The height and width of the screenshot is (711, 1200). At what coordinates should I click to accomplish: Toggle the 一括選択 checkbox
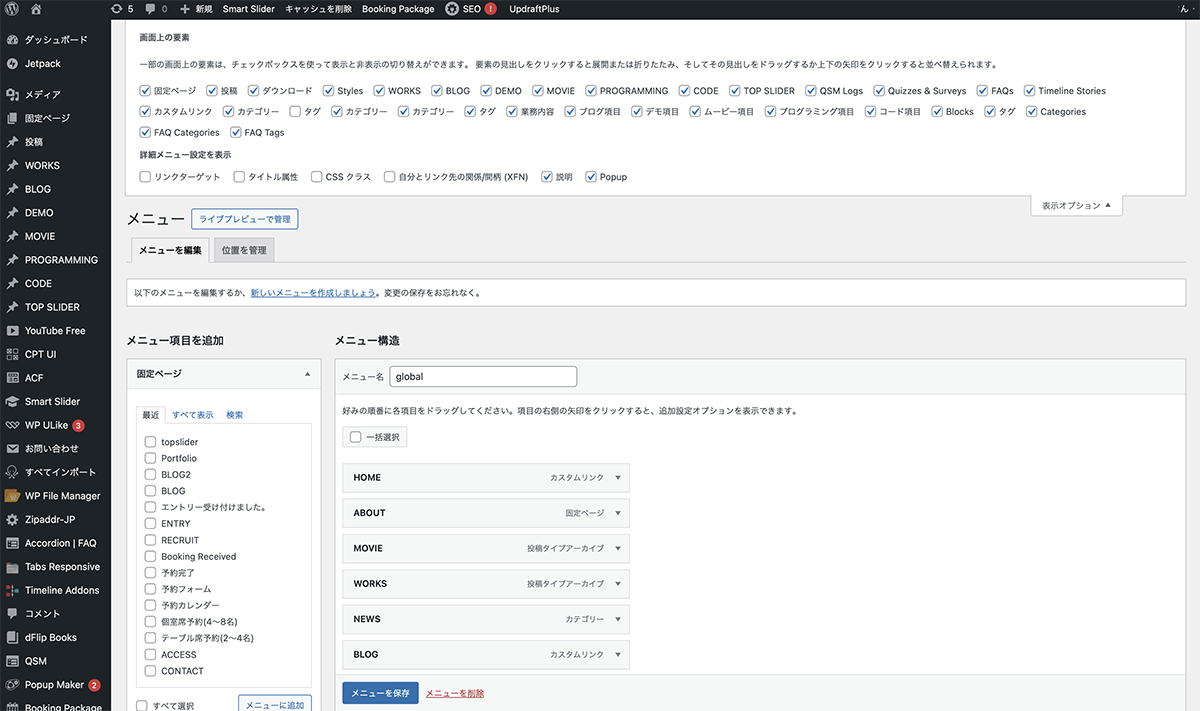point(356,437)
